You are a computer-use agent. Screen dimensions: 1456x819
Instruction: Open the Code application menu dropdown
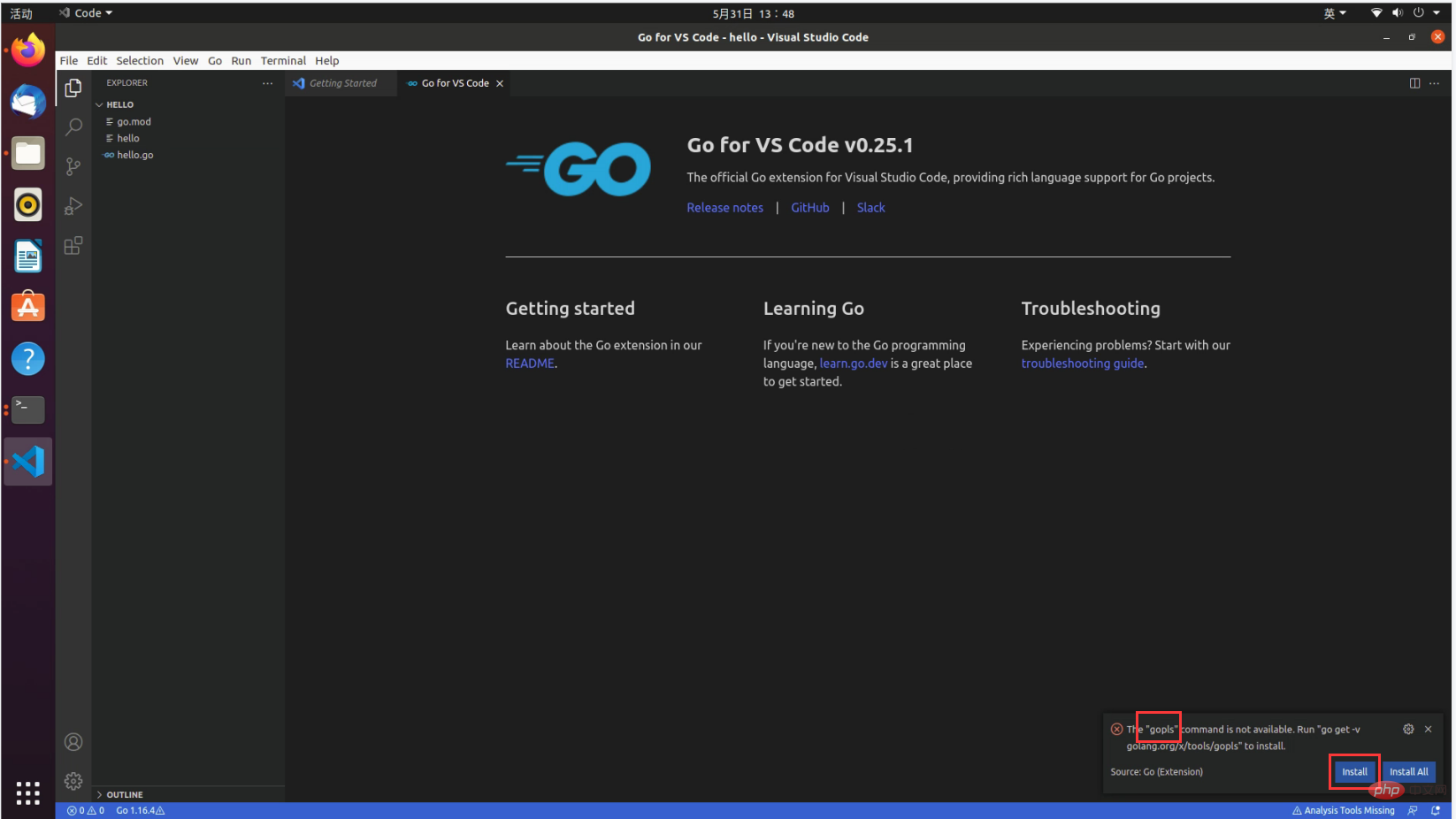[86, 13]
